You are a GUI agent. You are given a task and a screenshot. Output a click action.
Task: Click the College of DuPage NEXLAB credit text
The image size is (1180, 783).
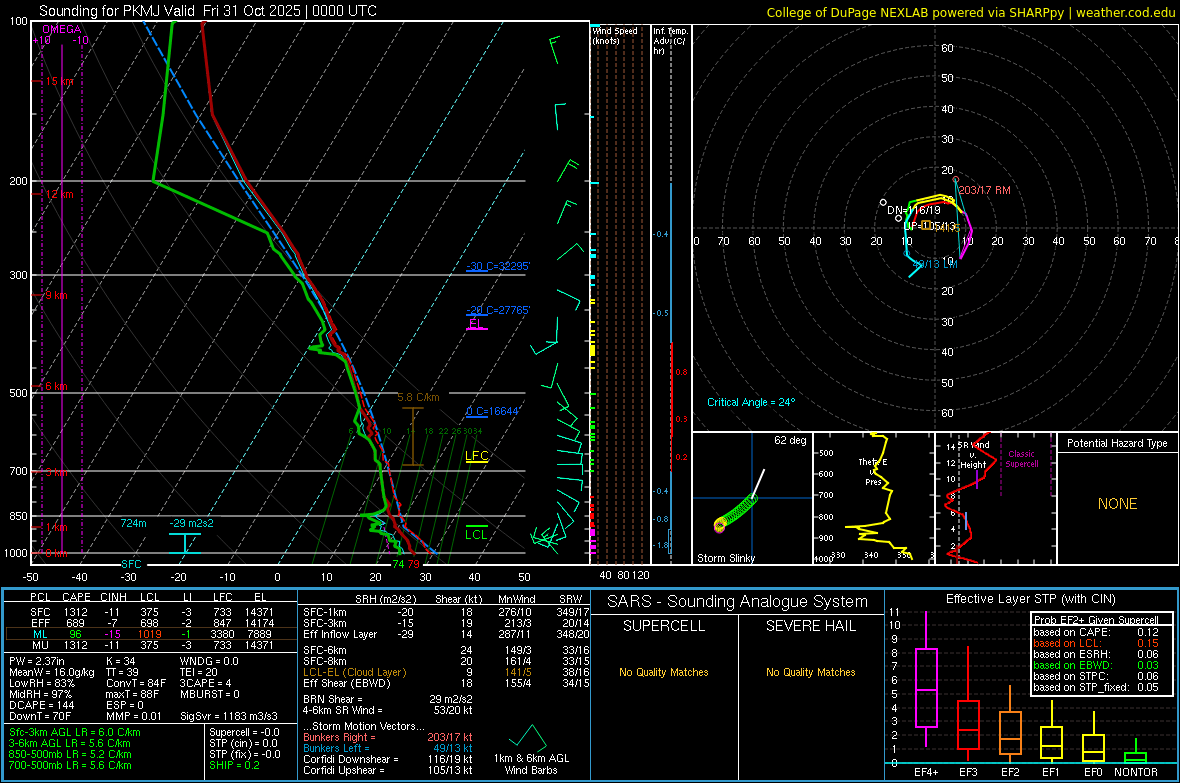(971, 12)
